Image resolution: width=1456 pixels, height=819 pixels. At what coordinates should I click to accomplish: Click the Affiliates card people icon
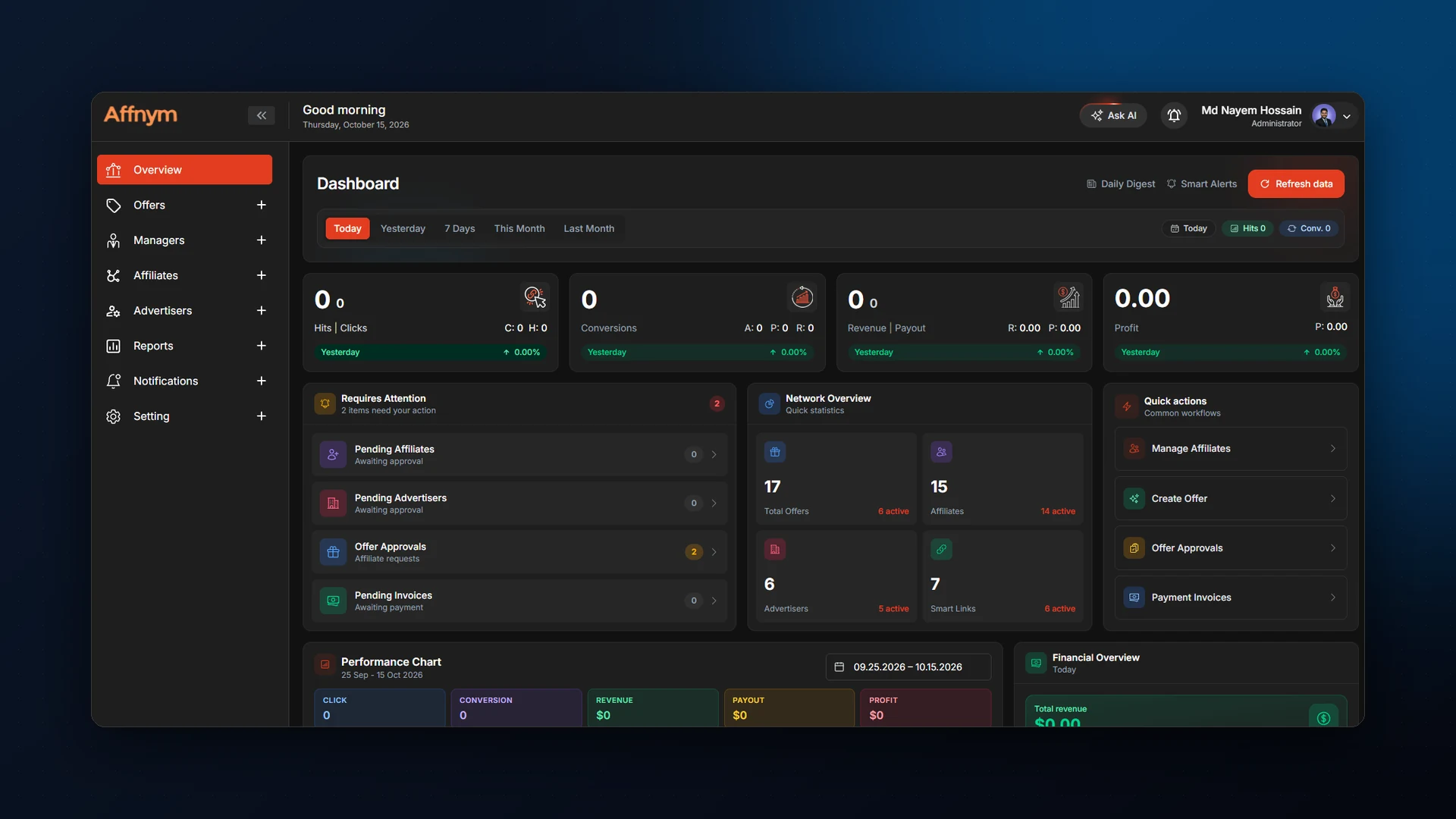941,452
